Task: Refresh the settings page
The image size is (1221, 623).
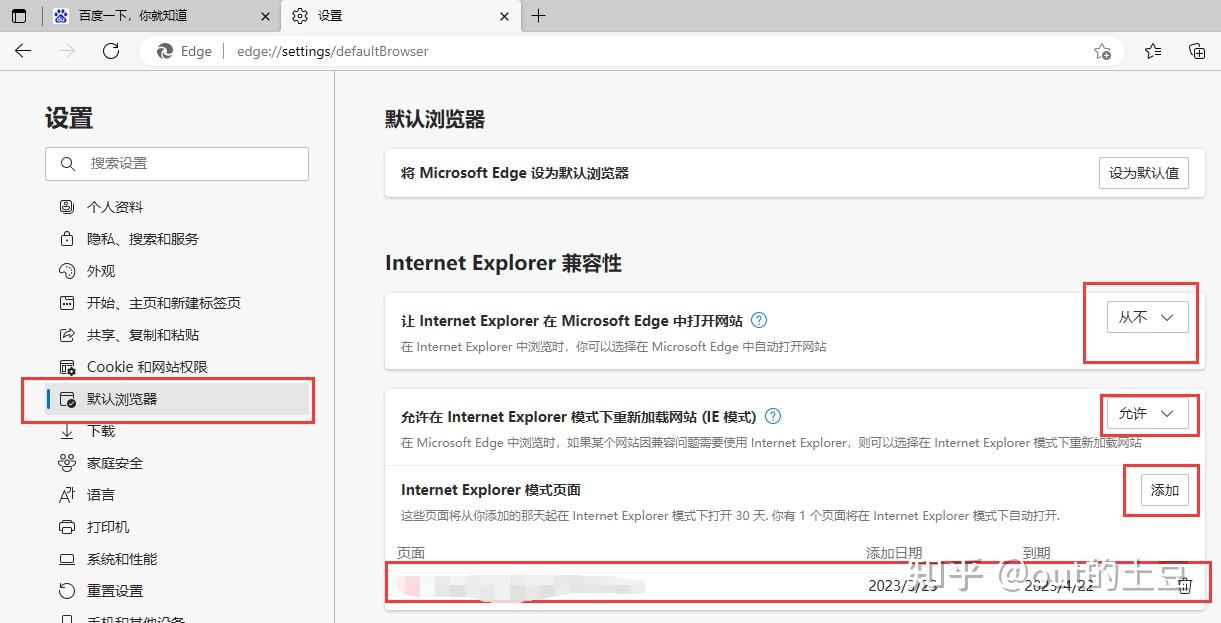Action: click(111, 51)
